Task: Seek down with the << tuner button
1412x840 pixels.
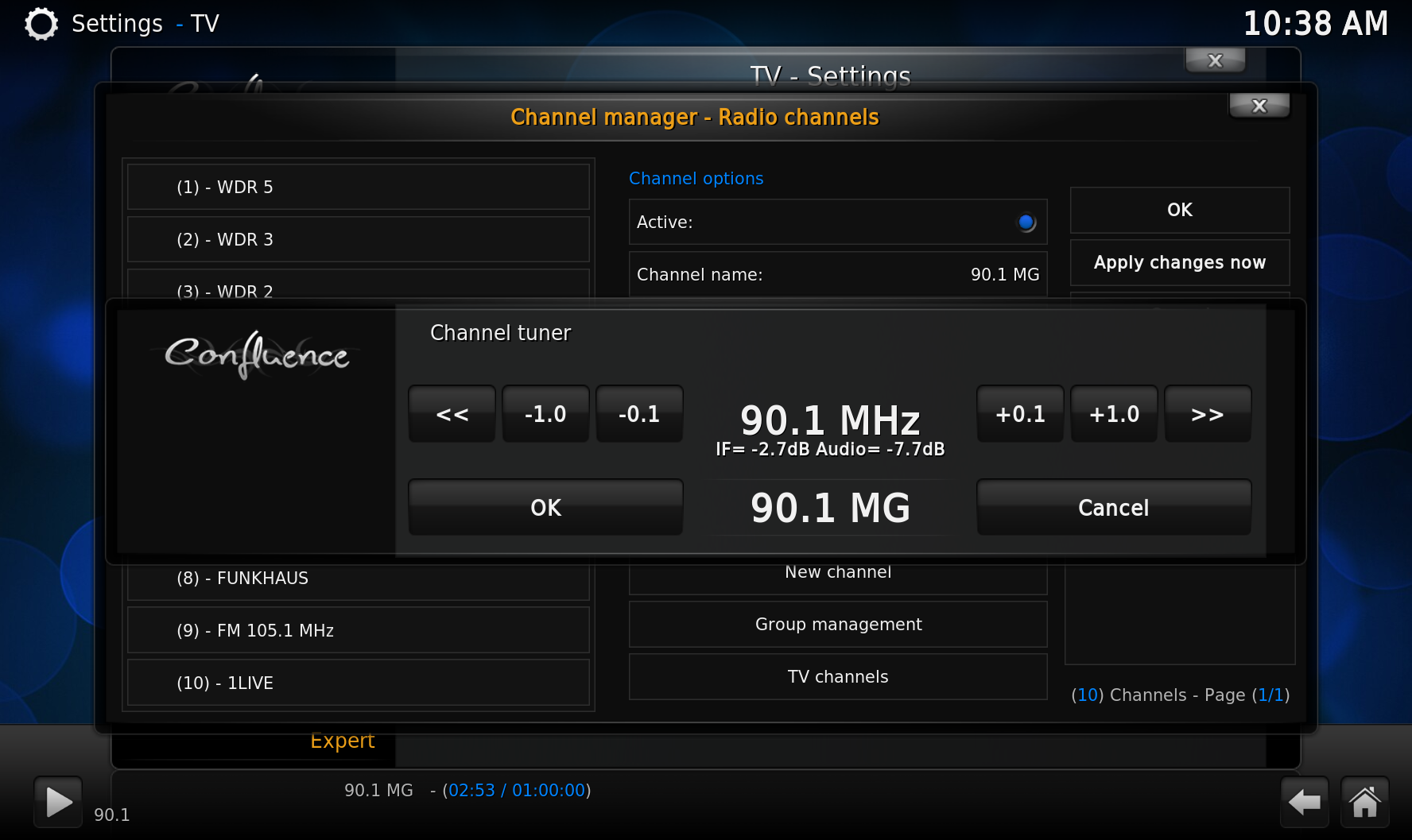Action: 452,414
